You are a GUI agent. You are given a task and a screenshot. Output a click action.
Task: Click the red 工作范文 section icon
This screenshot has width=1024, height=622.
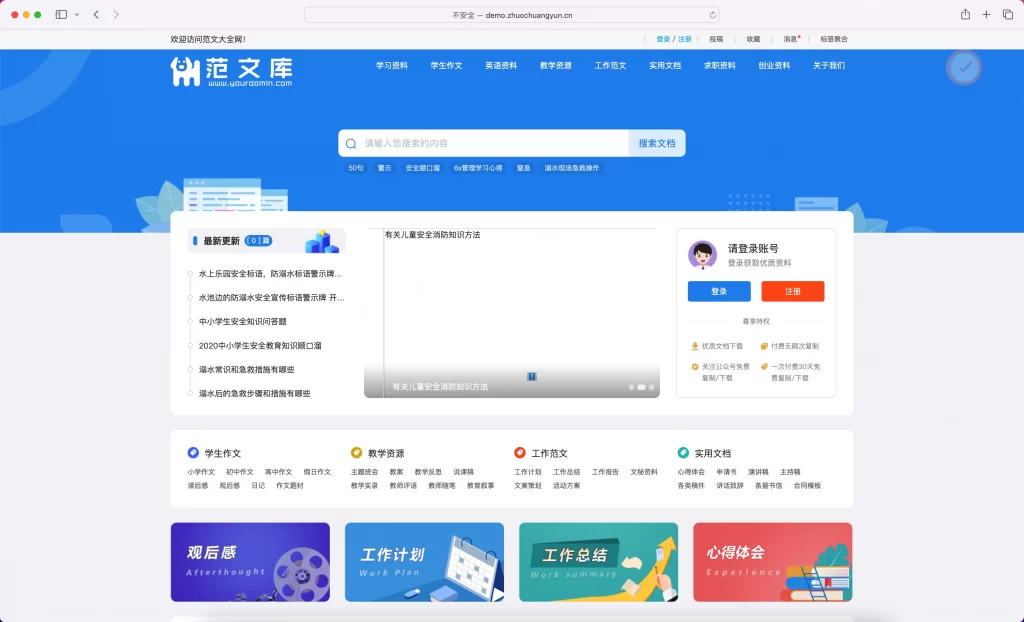[517, 451]
